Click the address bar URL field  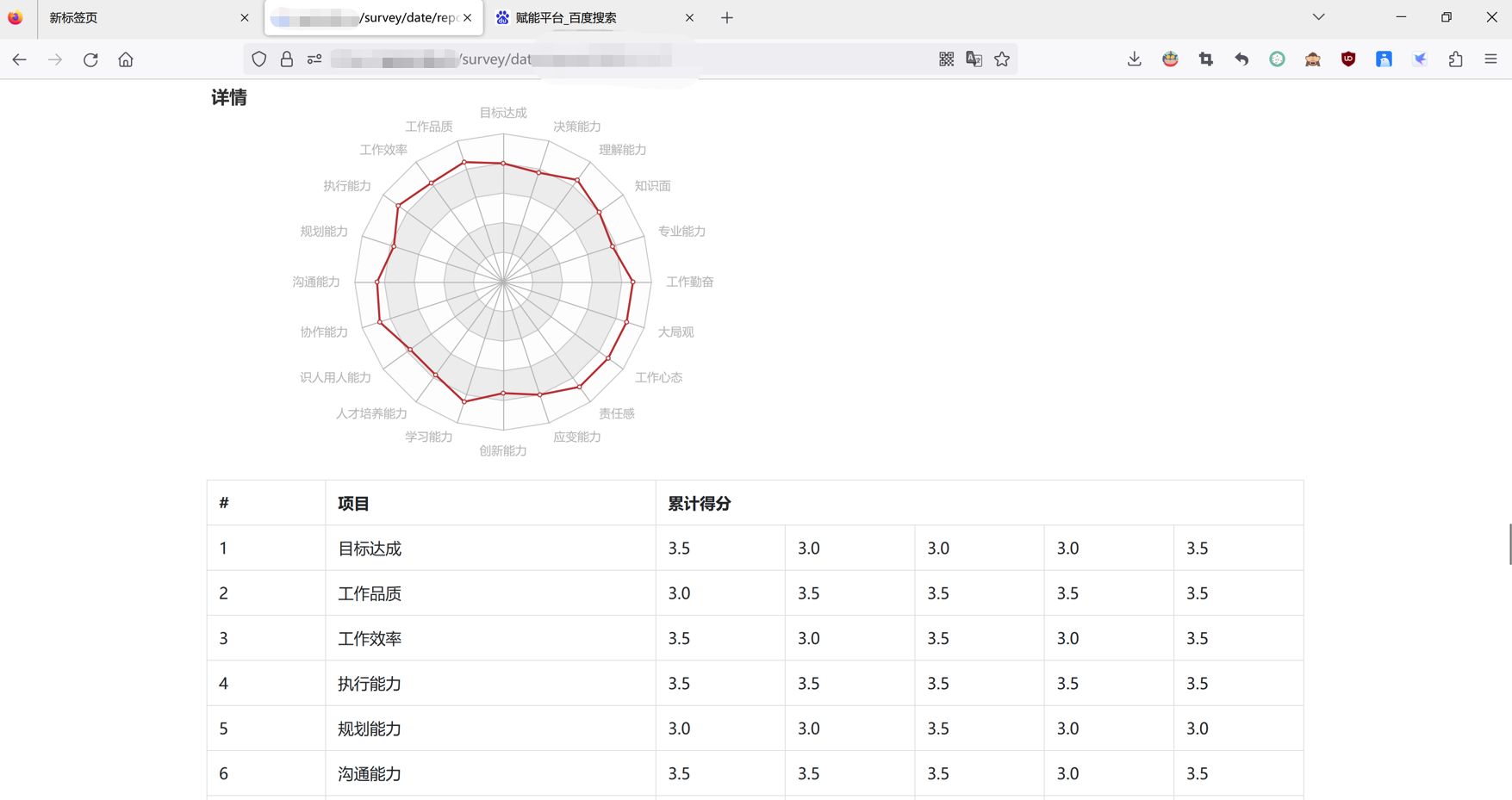point(629,59)
